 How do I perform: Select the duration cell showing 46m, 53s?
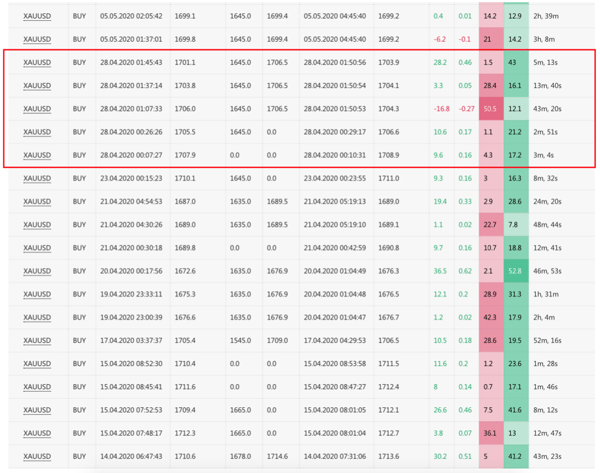tap(558, 270)
